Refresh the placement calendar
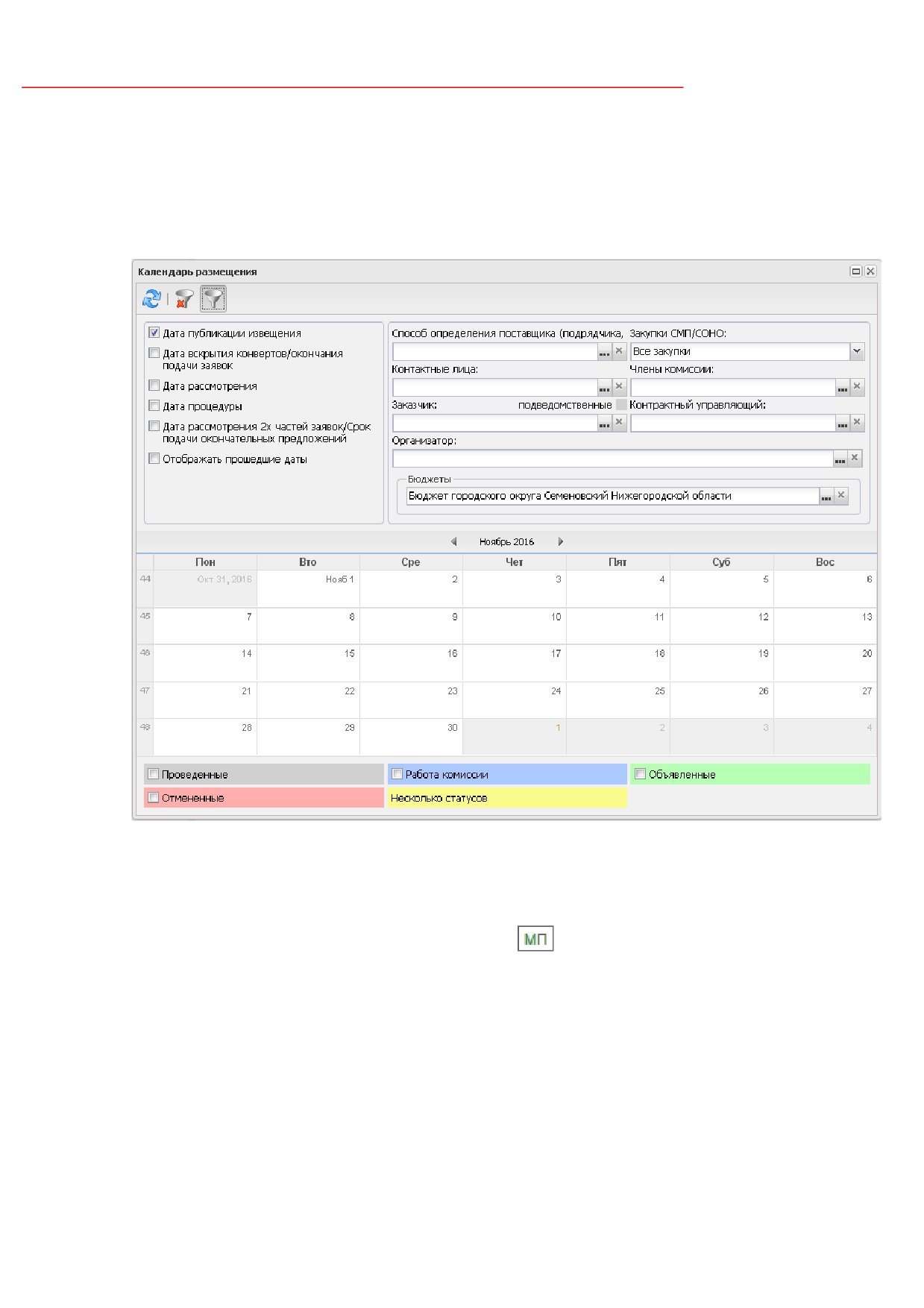Image resolution: width=924 pixels, height=1308 pixels. tap(151, 299)
